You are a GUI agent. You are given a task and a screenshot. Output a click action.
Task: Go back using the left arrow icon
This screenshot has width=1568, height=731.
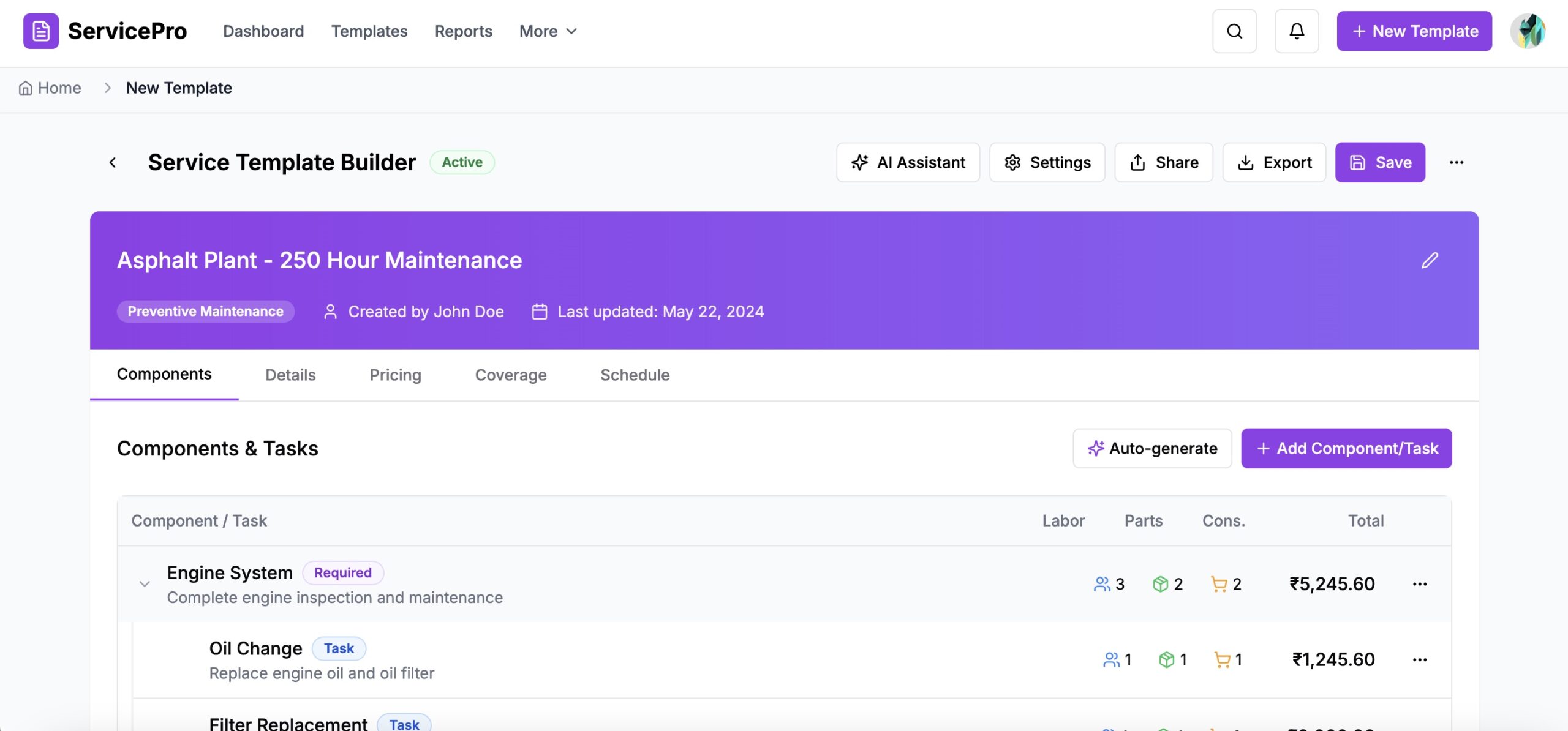click(x=113, y=162)
